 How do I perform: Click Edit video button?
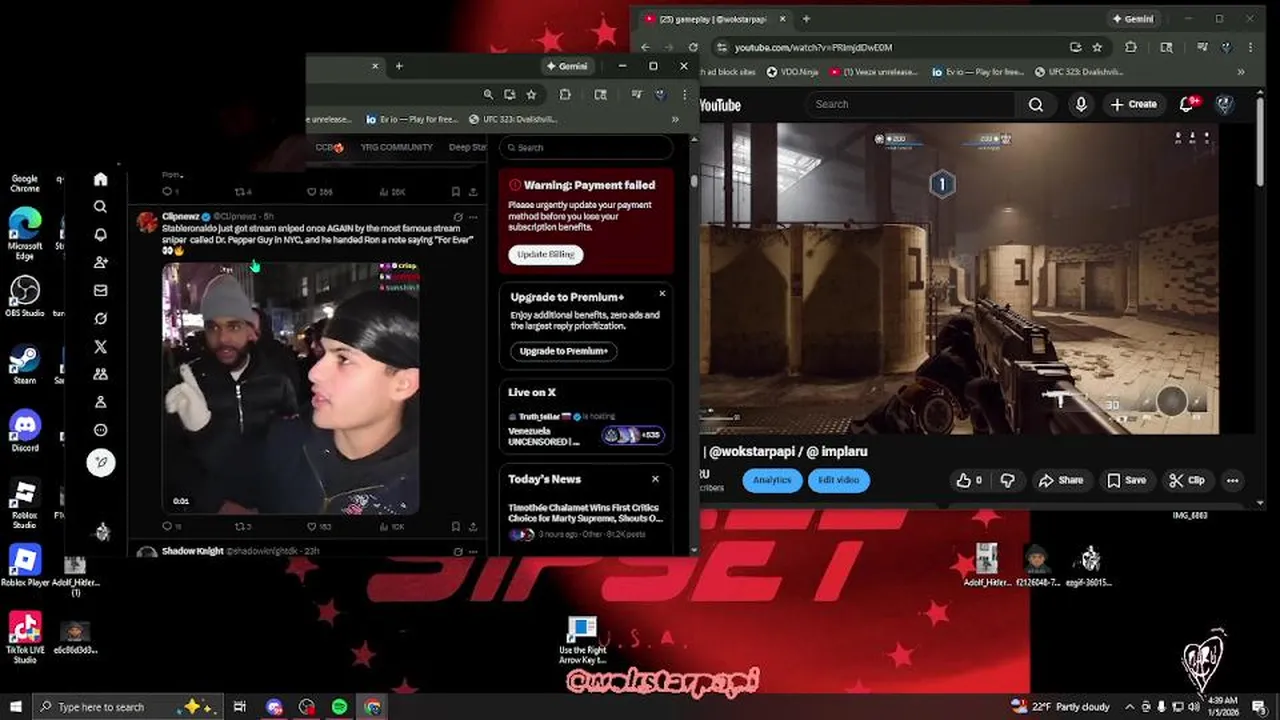point(839,480)
